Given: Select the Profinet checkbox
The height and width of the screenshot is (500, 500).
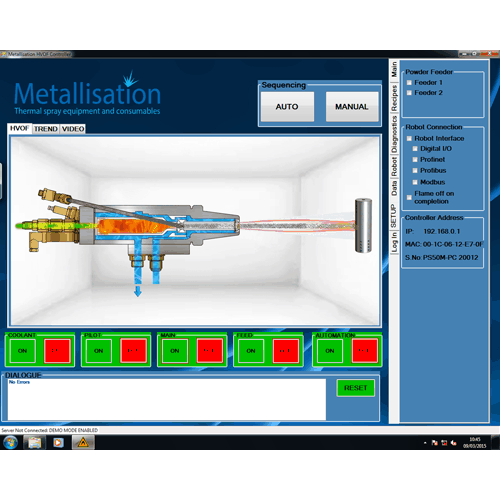Looking at the screenshot, I should [415, 160].
